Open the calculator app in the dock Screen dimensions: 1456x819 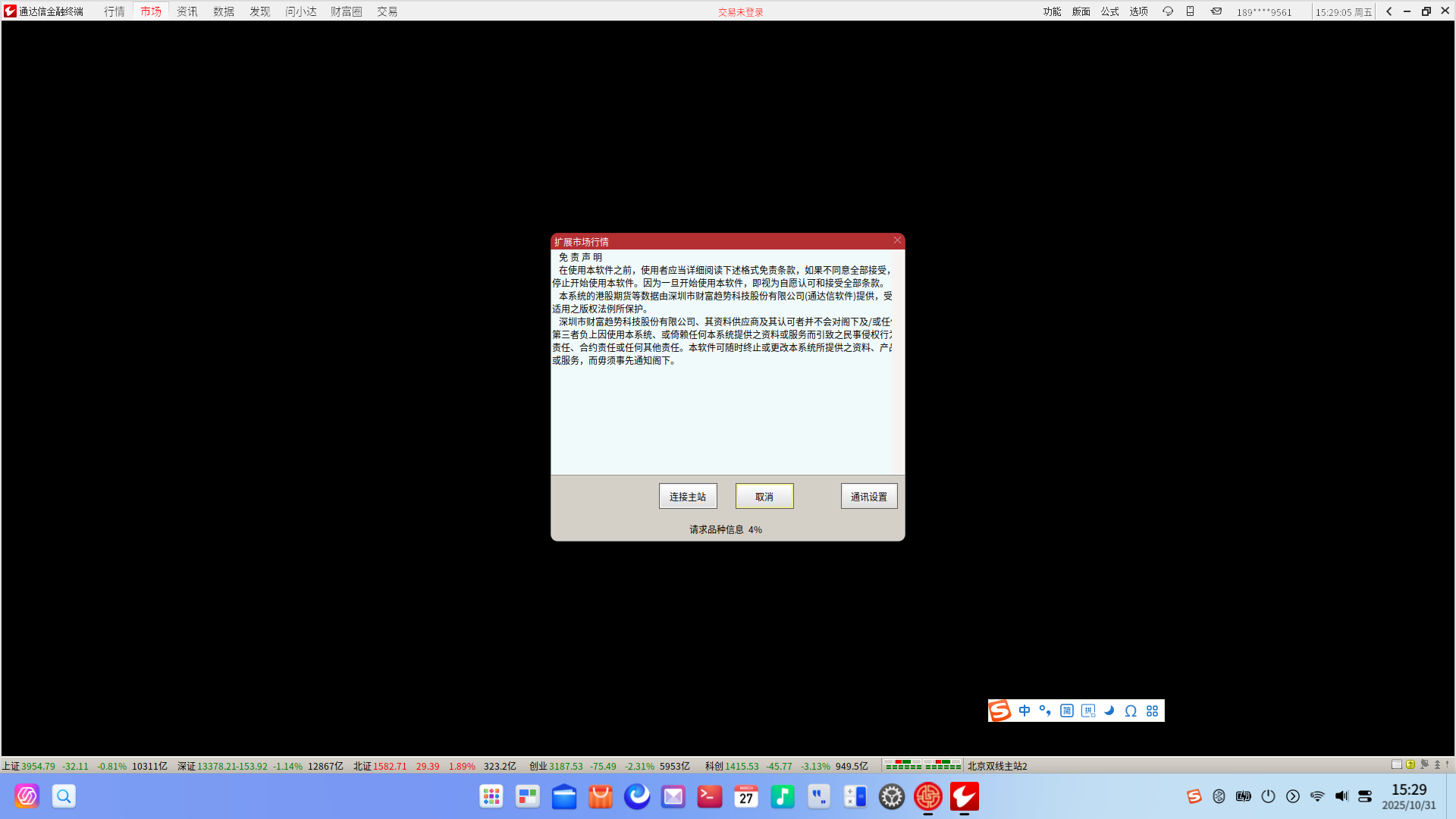coord(855,796)
